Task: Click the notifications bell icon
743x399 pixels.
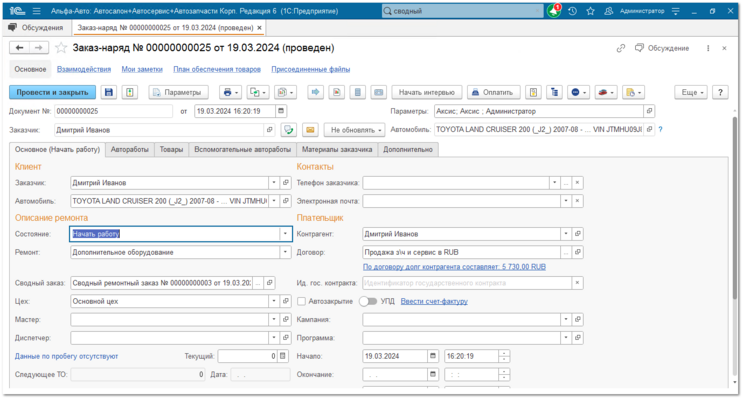Action: click(553, 11)
